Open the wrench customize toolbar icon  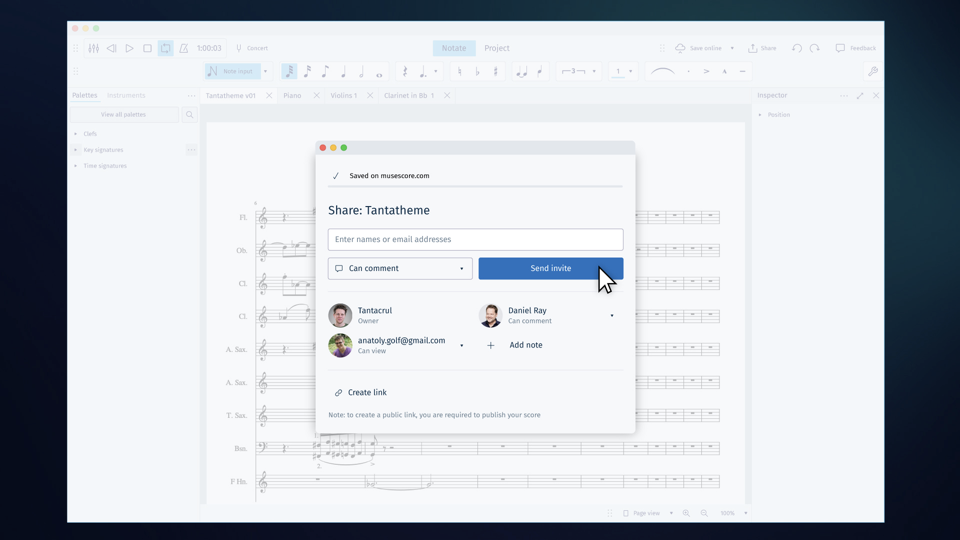(873, 72)
